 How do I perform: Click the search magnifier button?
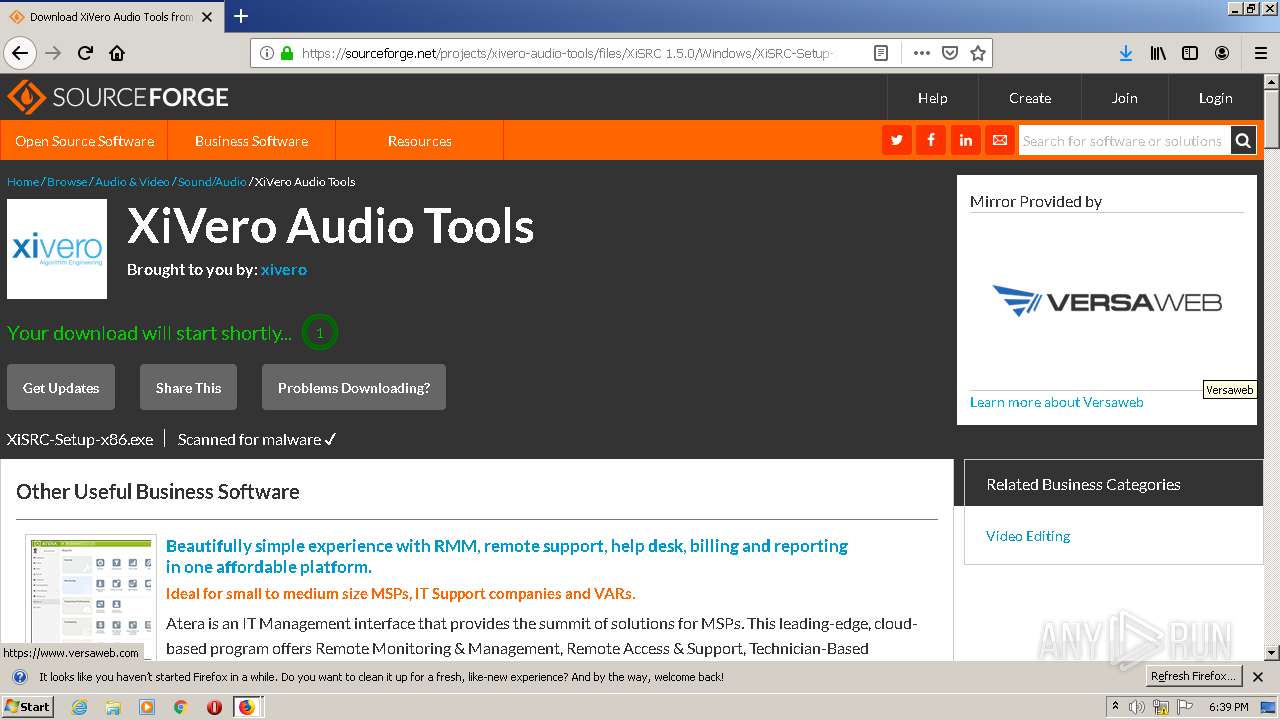1243,140
